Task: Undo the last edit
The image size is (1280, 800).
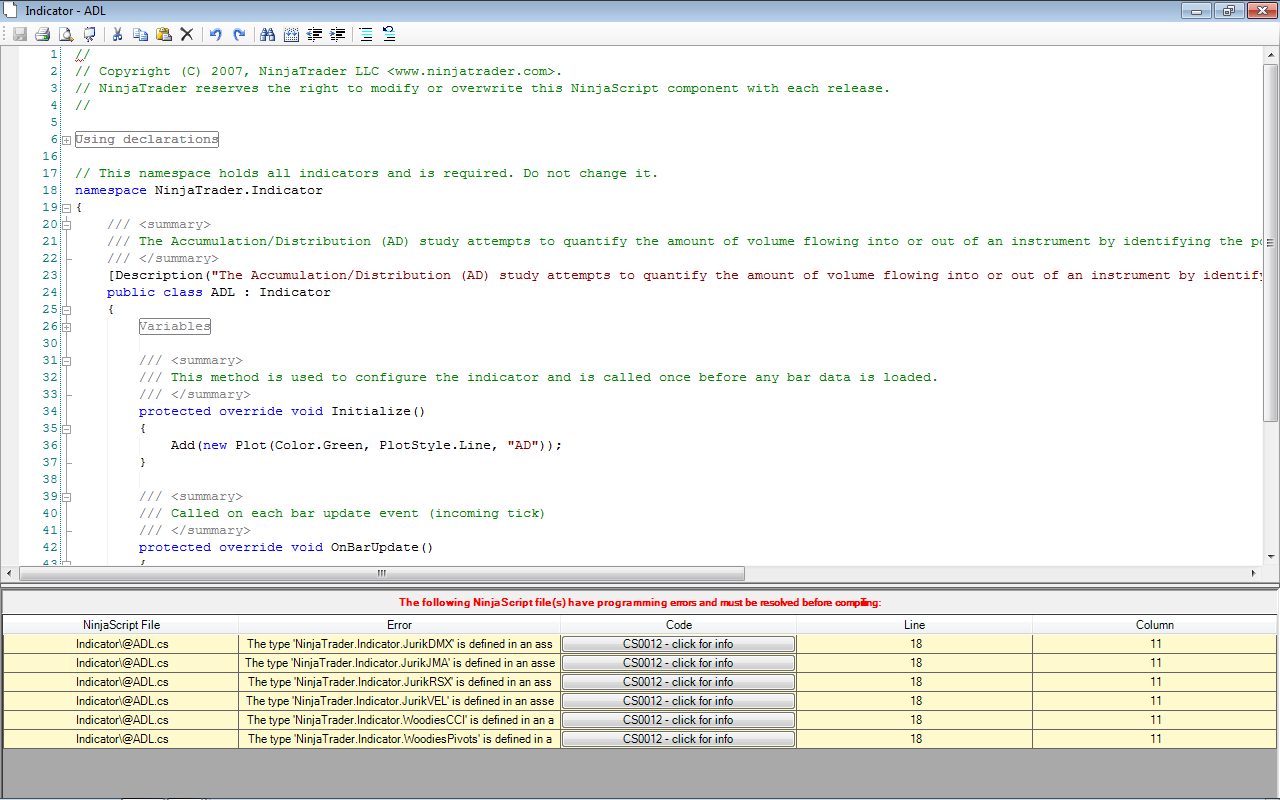Action: (x=215, y=34)
